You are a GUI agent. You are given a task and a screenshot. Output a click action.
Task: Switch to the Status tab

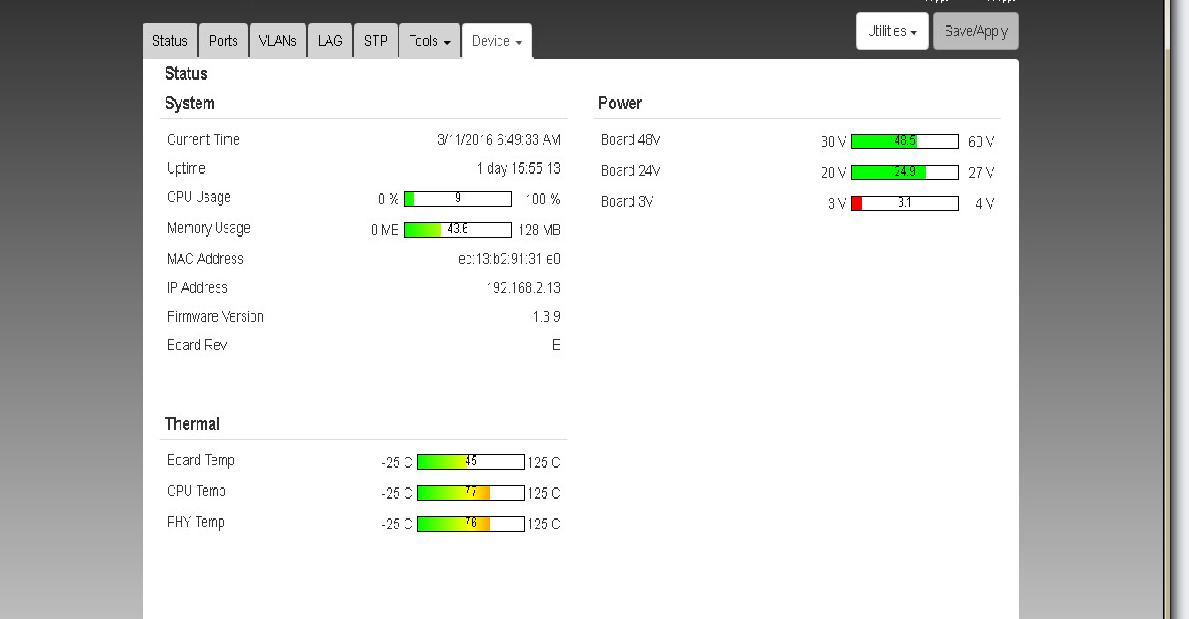[x=170, y=41]
